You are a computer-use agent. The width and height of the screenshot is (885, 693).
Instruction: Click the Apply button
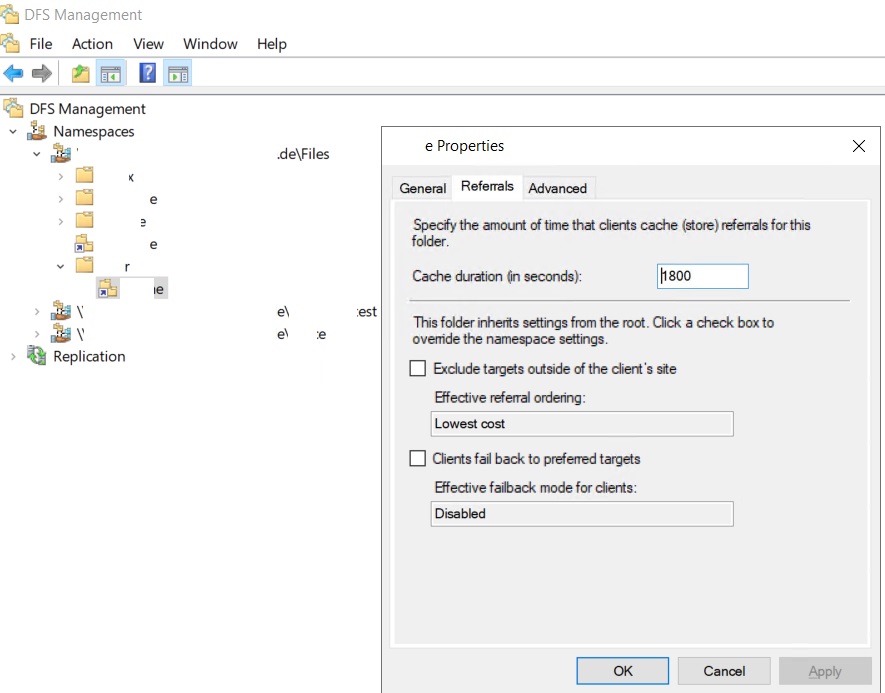tap(825, 670)
